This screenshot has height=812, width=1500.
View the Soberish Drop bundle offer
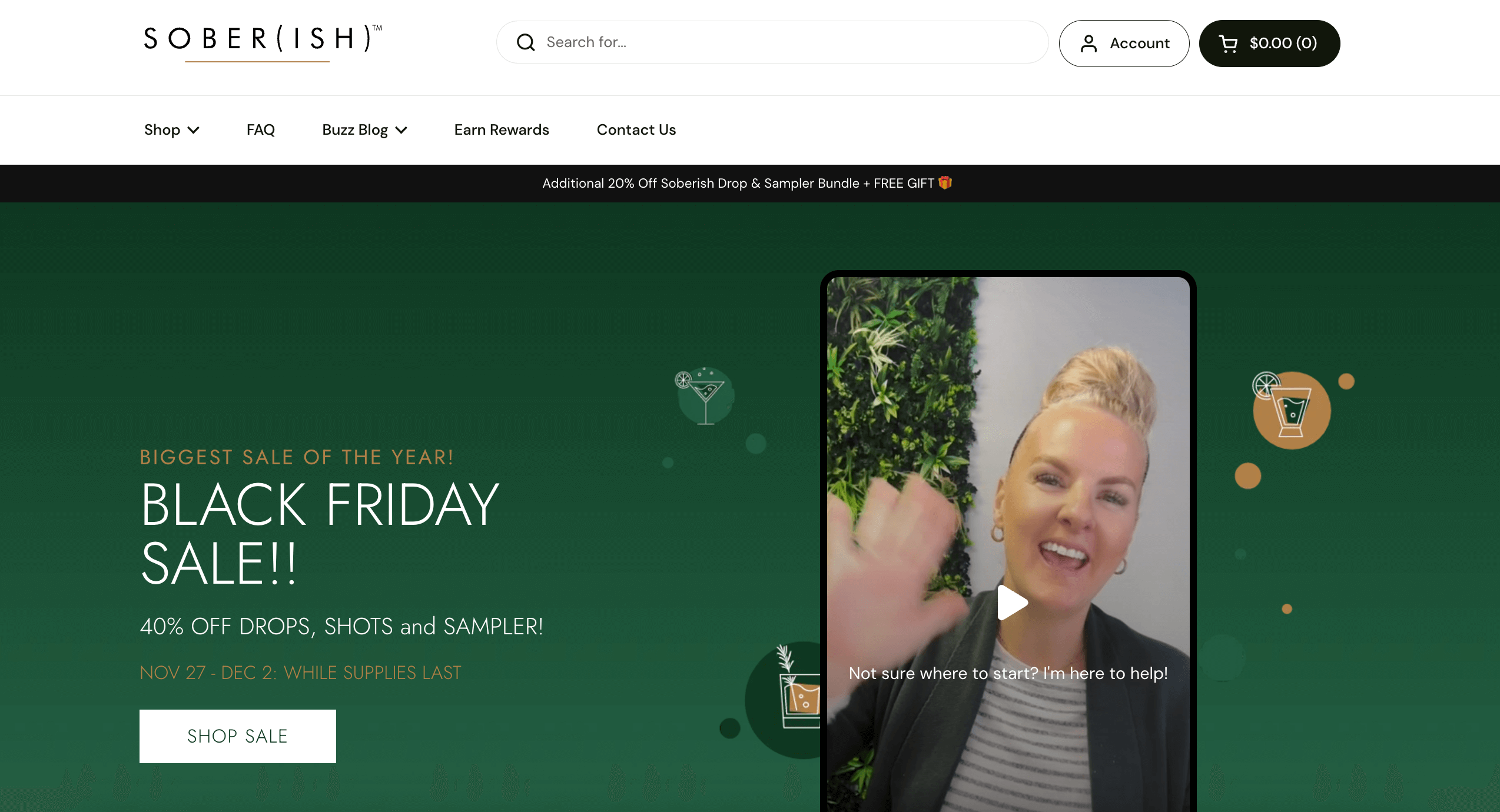(x=747, y=184)
